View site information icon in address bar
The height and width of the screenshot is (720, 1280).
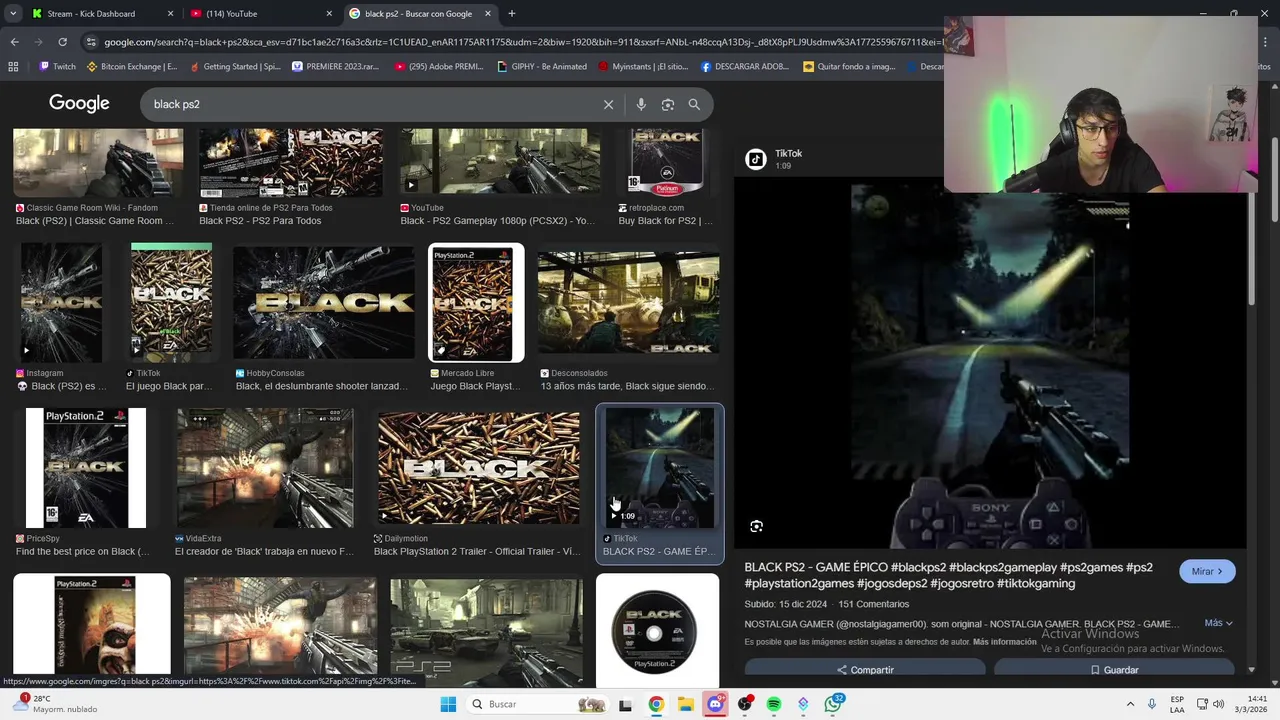[x=91, y=42]
